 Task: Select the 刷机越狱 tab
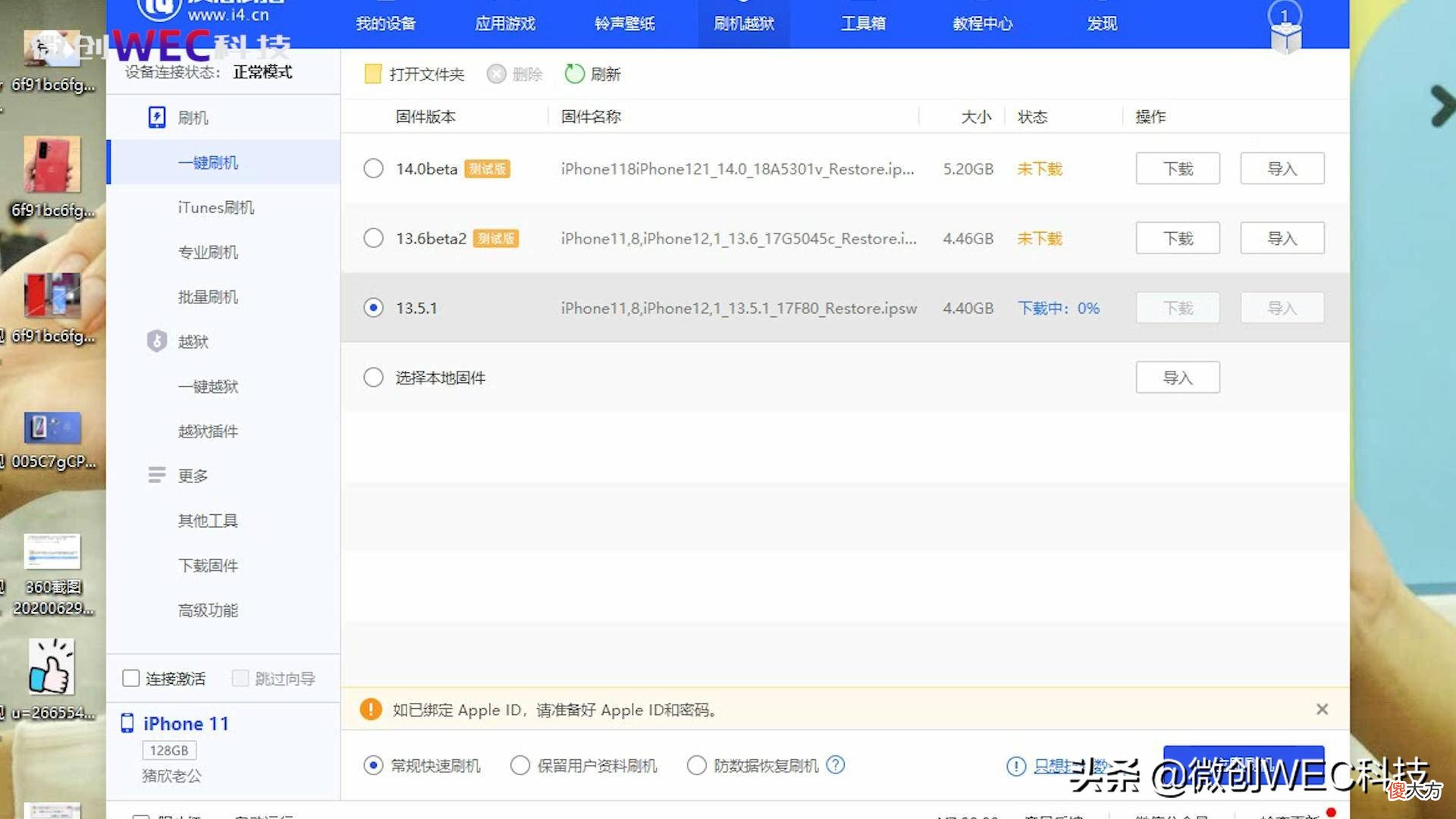click(x=744, y=24)
